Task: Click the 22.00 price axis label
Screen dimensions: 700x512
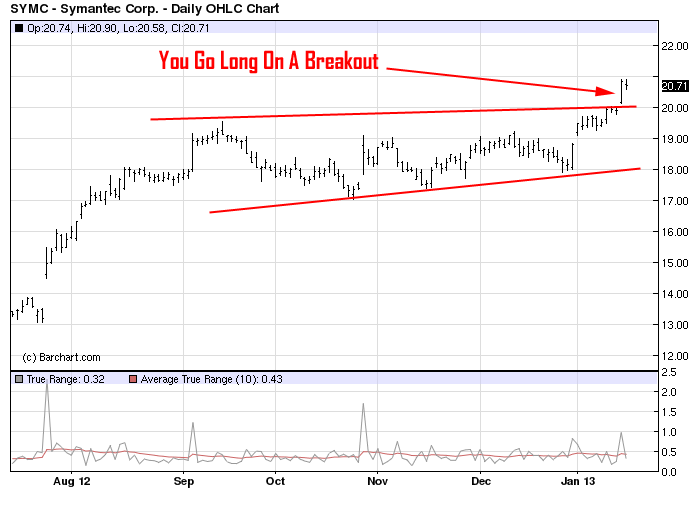Action: point(675,46)
